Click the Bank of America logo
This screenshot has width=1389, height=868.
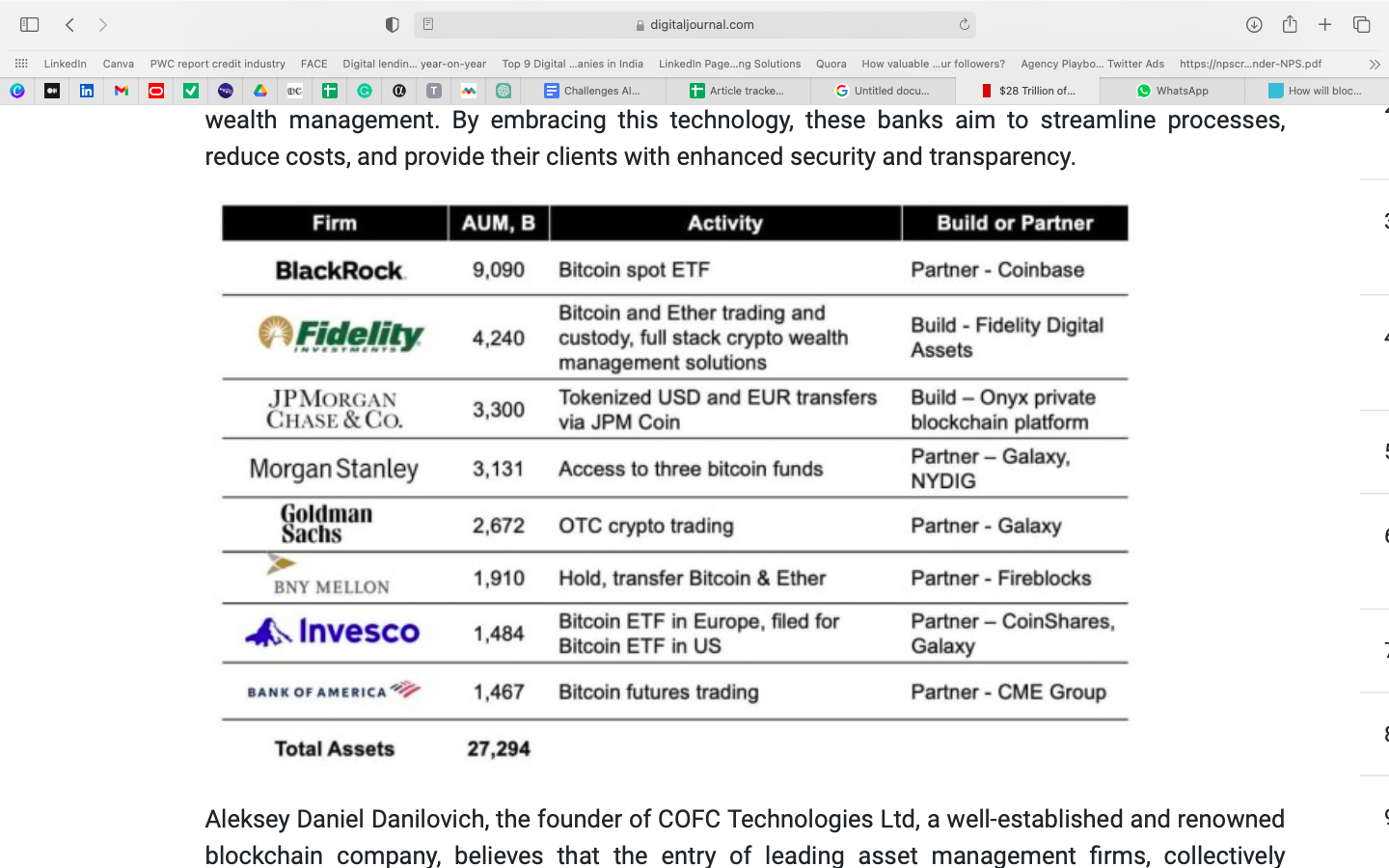point(334,691)
